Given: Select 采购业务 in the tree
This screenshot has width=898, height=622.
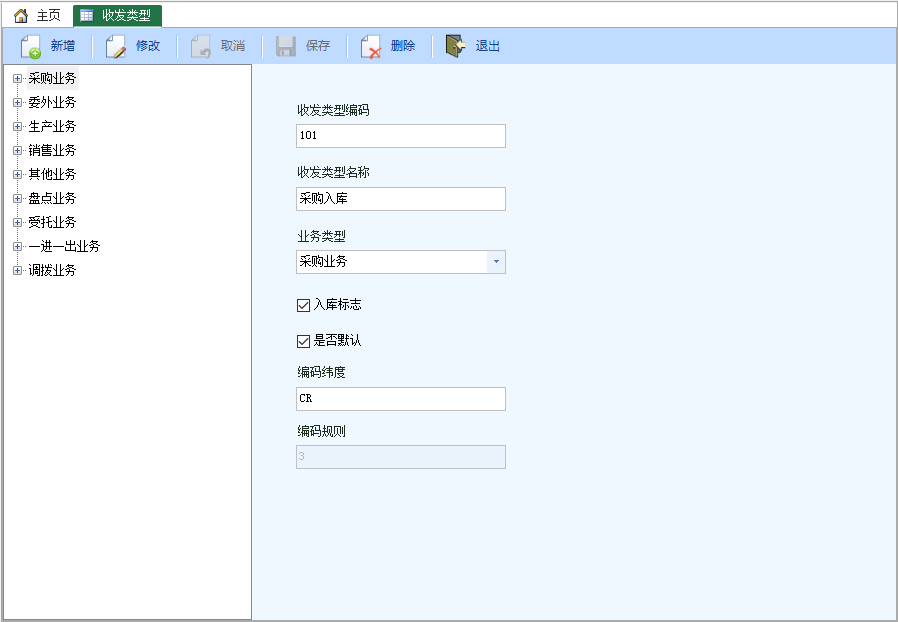Looking at the screenshot, I should point(52,78).
